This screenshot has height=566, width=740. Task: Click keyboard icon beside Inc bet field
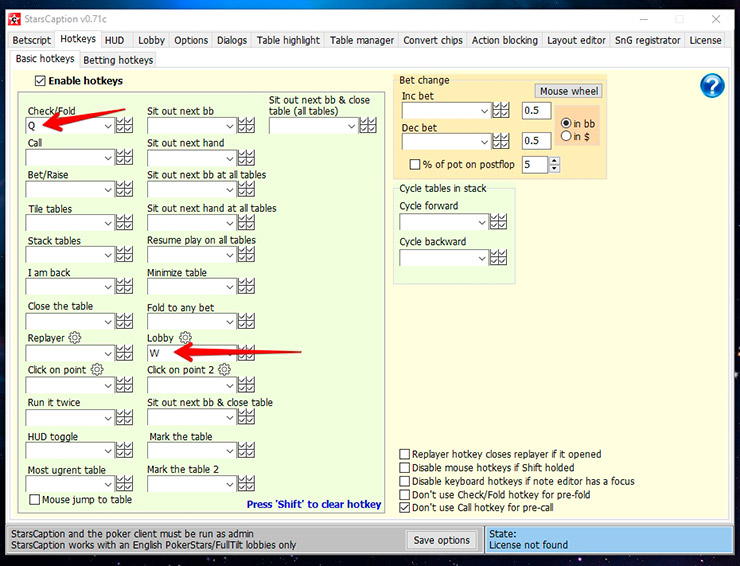(x=502, y=111)
